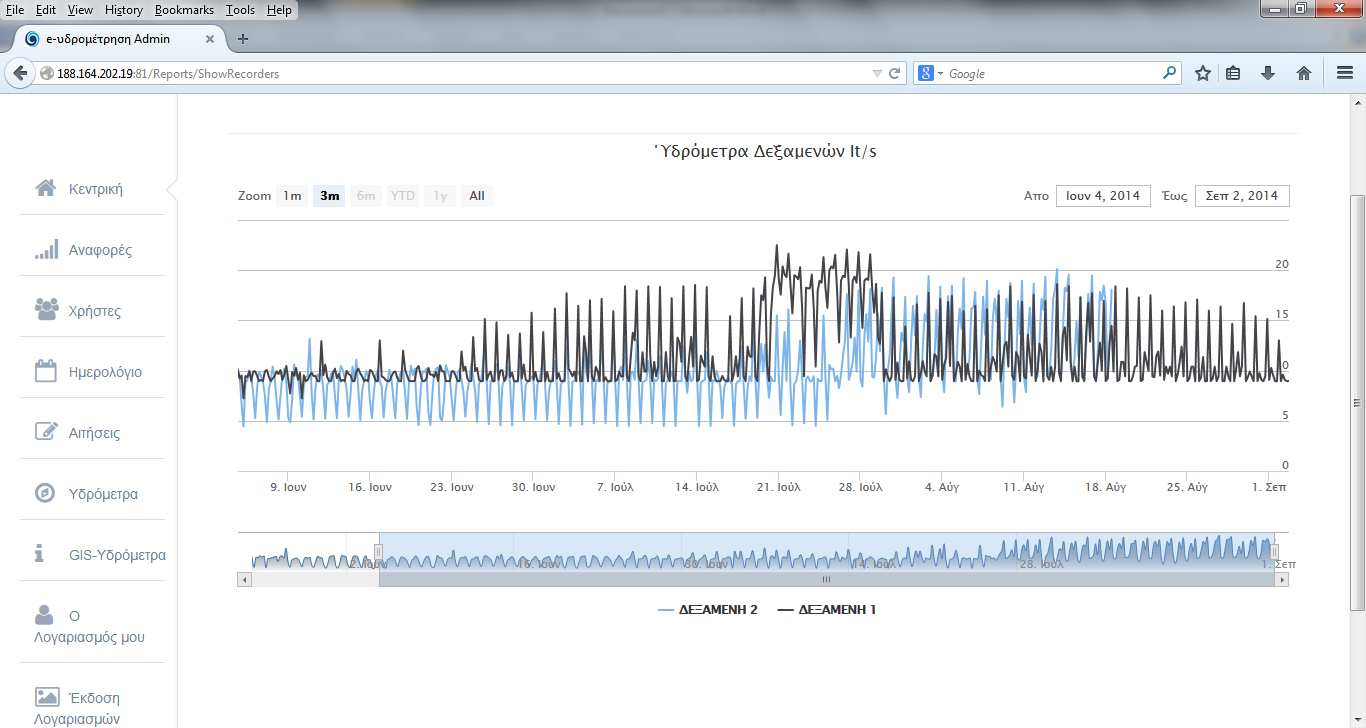The height and width of the screenshot is (728, 1366).
Task: Toggle ΔΕΞΑΜΕΝΗ 2 series in legend
Action: [x=708, y=609]
